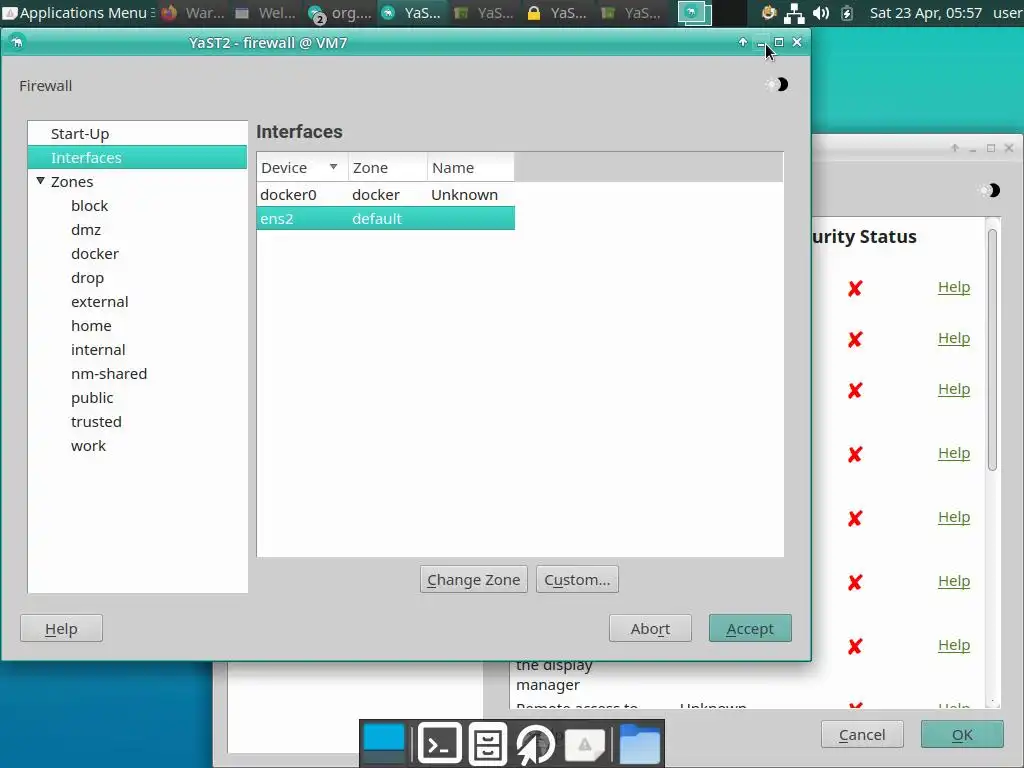Select the YaST taskbar entry with the lock icon

[558, 12]
